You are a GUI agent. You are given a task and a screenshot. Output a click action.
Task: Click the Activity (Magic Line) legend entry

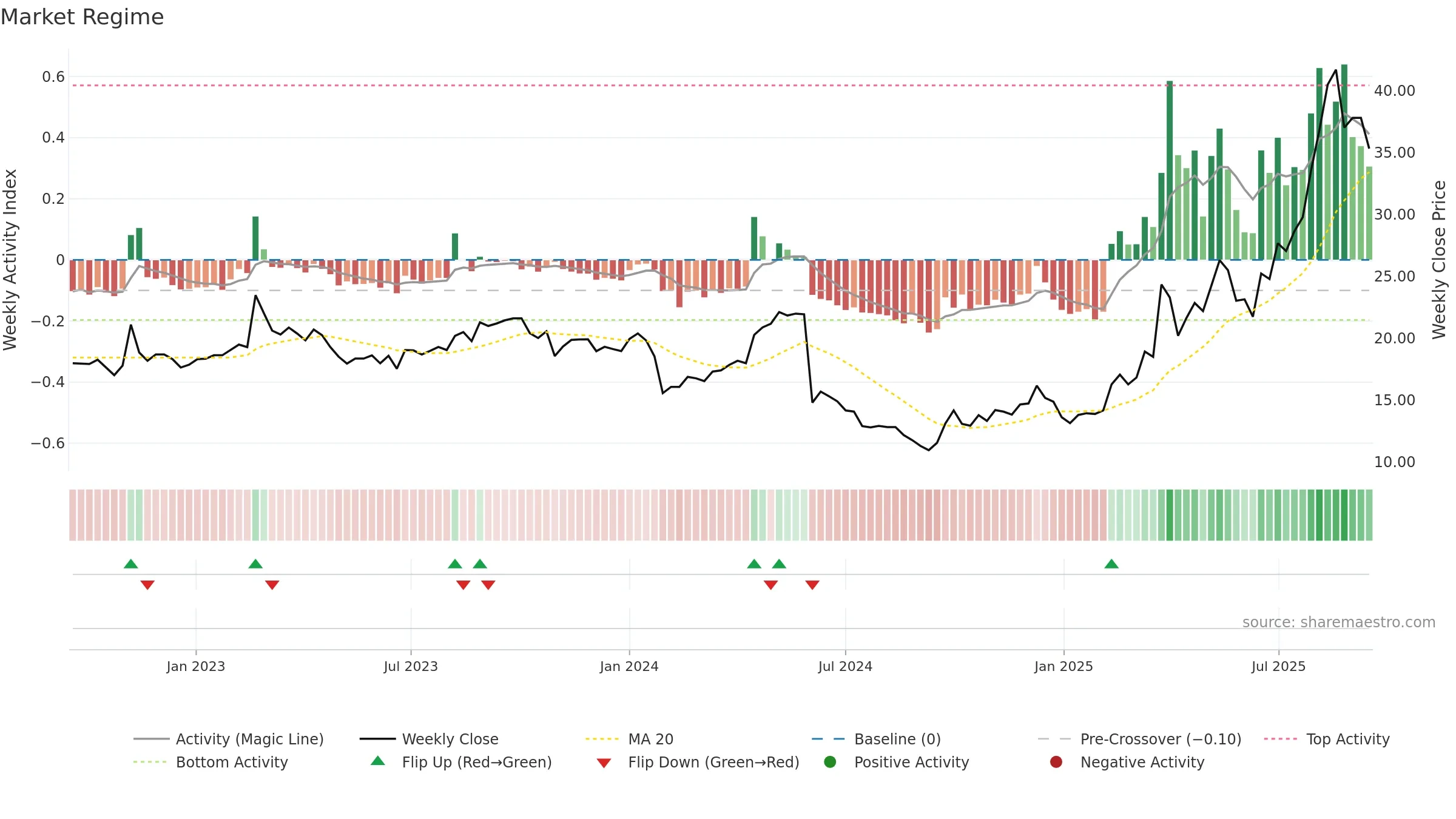(x=229, y=739)
